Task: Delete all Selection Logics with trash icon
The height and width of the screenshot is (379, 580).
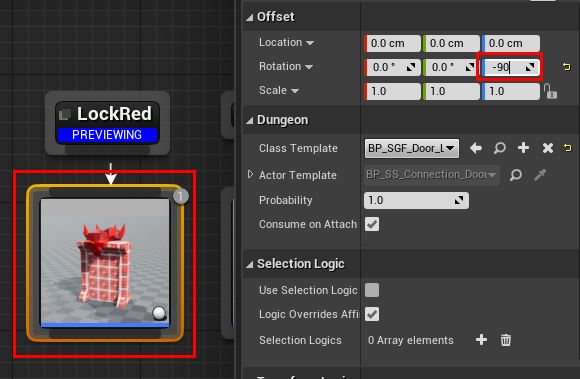Action: (x=506, y=340)
